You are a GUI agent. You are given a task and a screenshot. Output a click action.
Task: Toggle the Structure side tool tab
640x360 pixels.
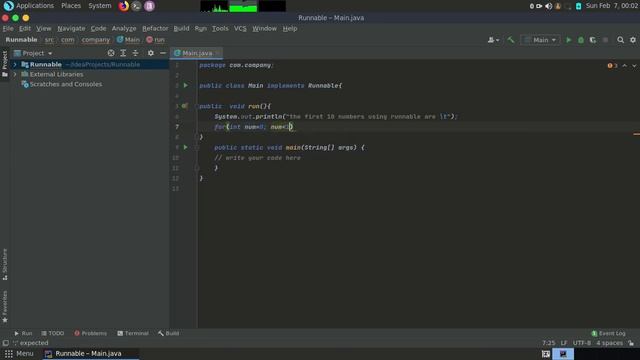(x=5, y=264)
